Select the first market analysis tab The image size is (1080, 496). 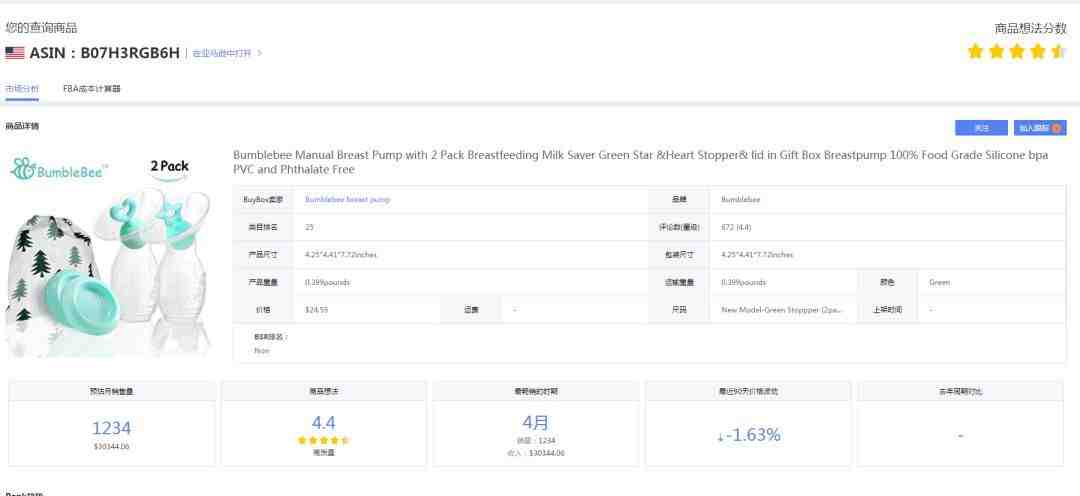coord(22,89)
